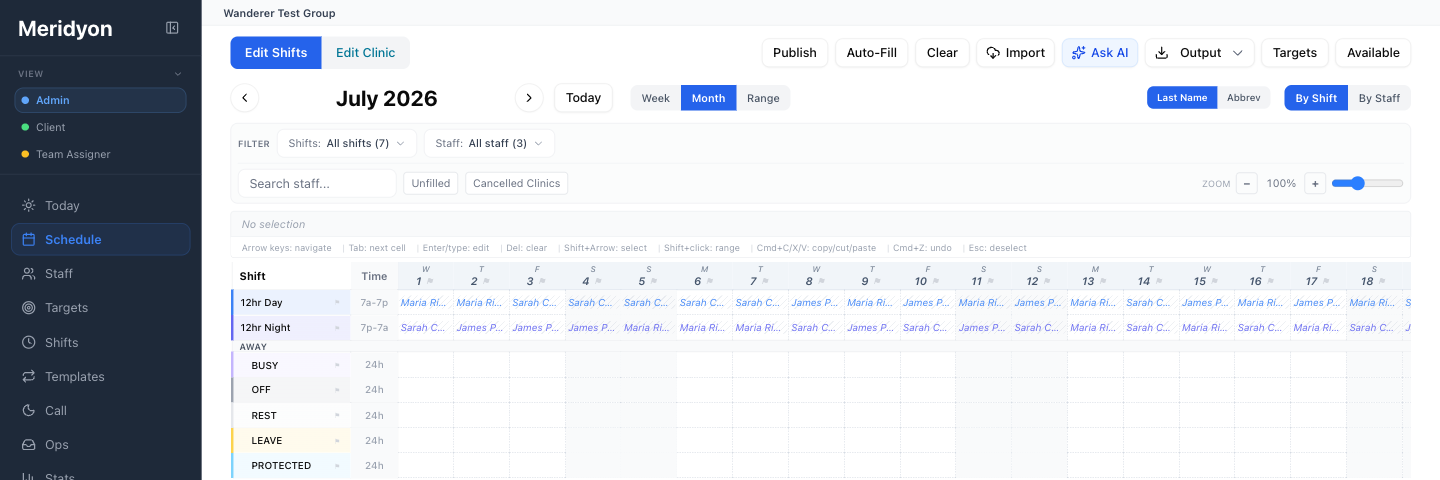Click the REST away row label
Screen dimensions: 1440x480
coord(290,415)
